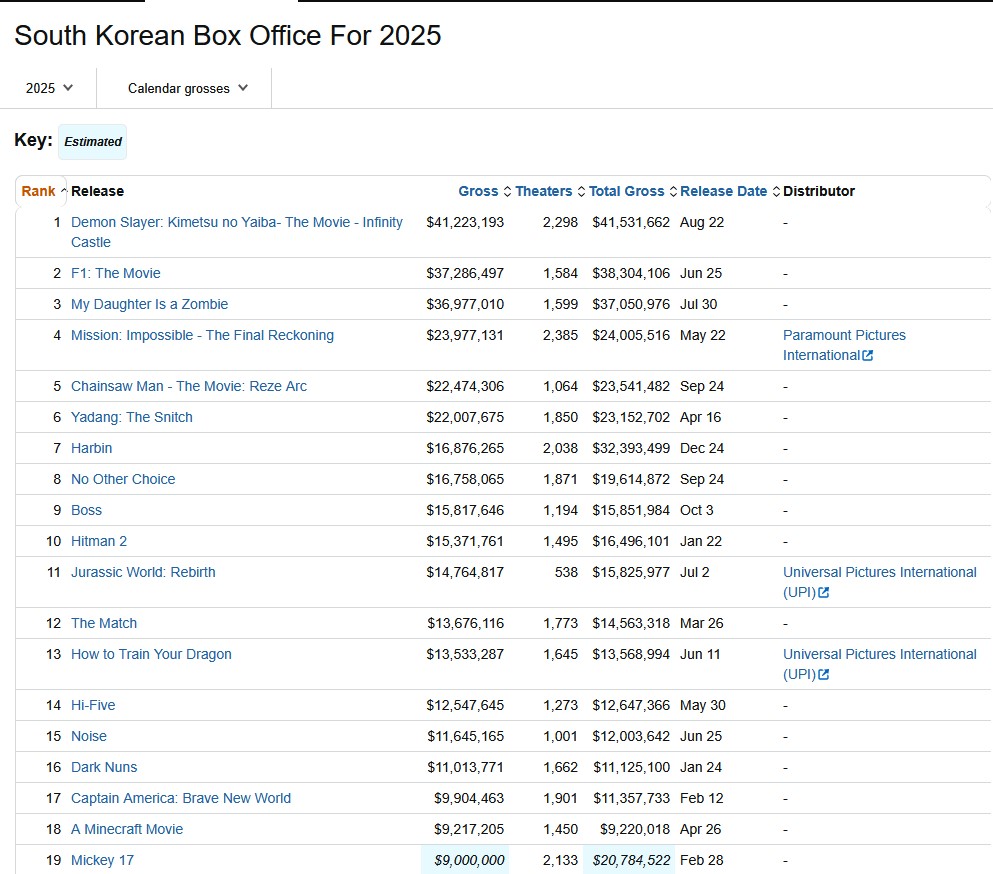Open the Noise release link

(x=89, y=737)
